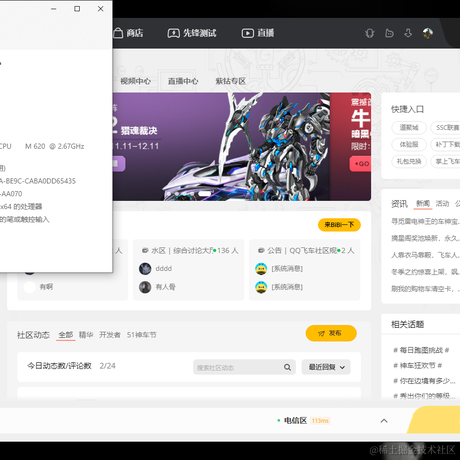This screenshot has height=460, width=460.
Task: Open the 水区 综合讨论大厅 chat room
Action: pos(189,270)
